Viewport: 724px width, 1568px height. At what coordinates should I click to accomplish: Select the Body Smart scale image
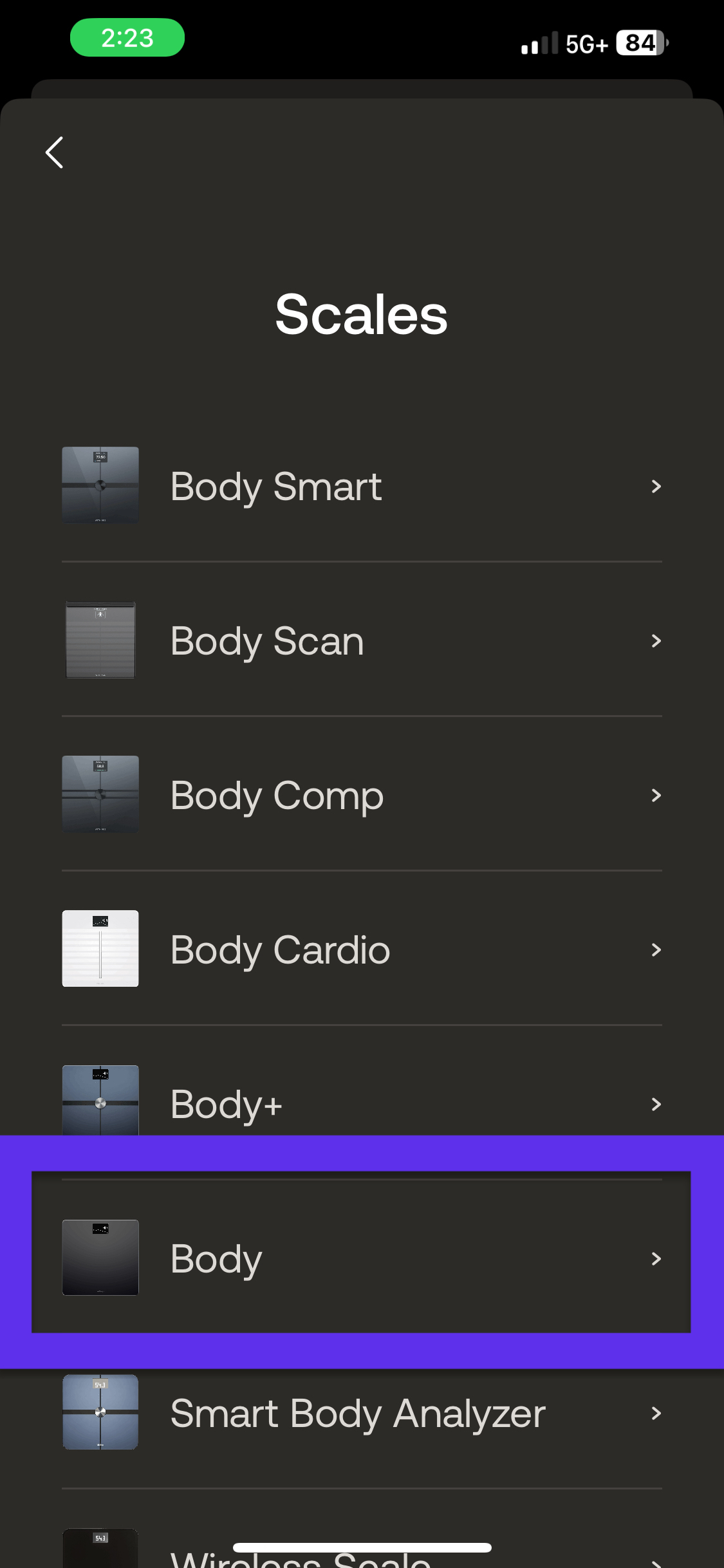pos(100,485)
